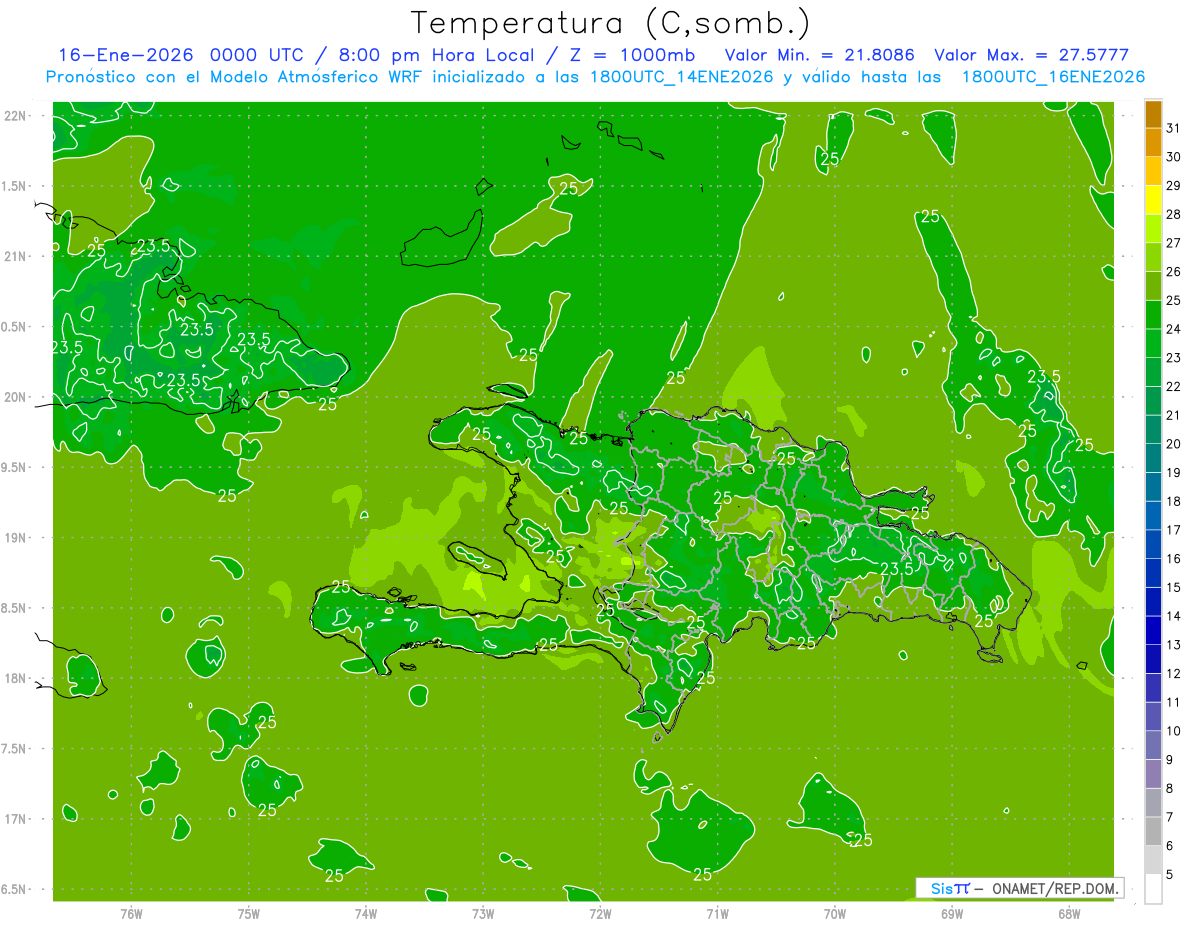Select "Valor Min. = 21.8086" text

[819, 55]
